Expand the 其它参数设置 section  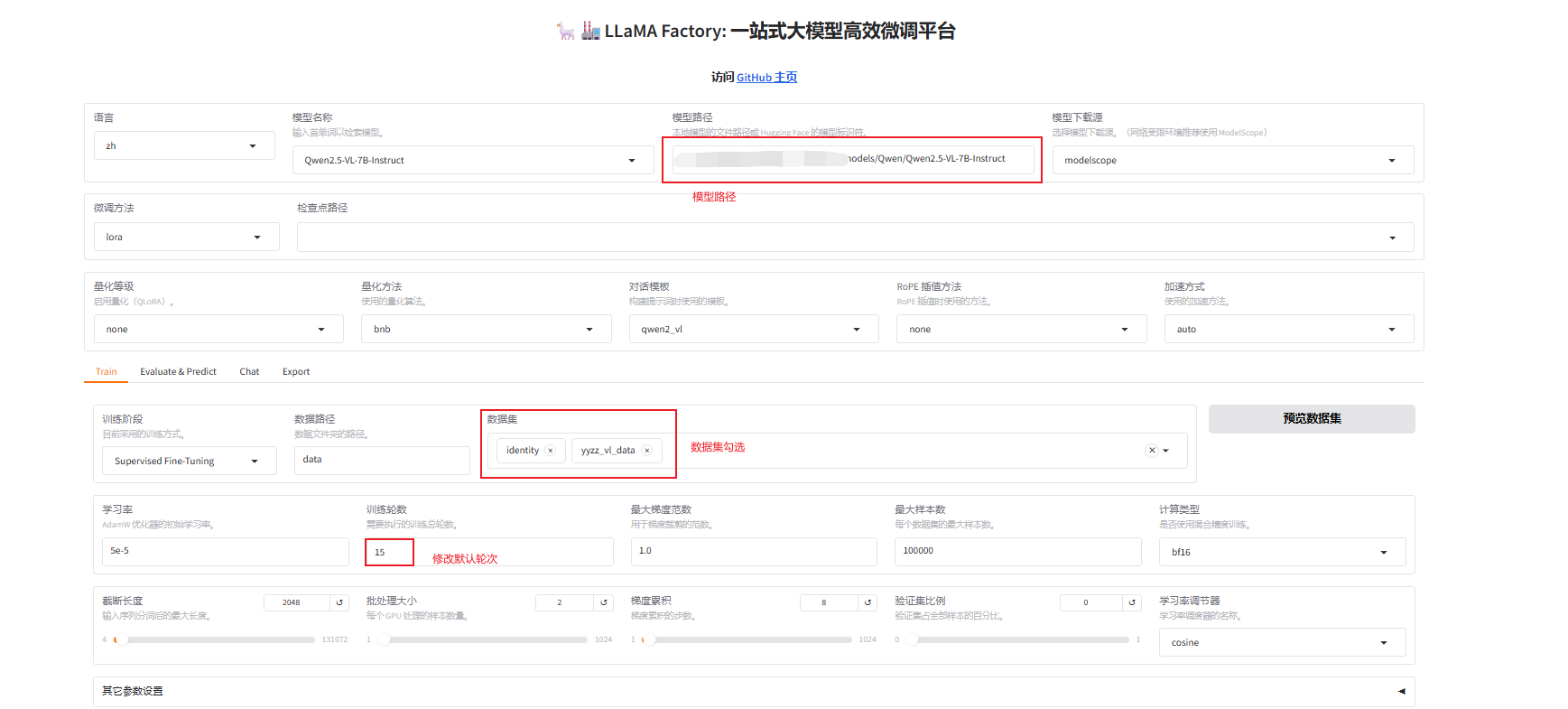coord(754,692)
